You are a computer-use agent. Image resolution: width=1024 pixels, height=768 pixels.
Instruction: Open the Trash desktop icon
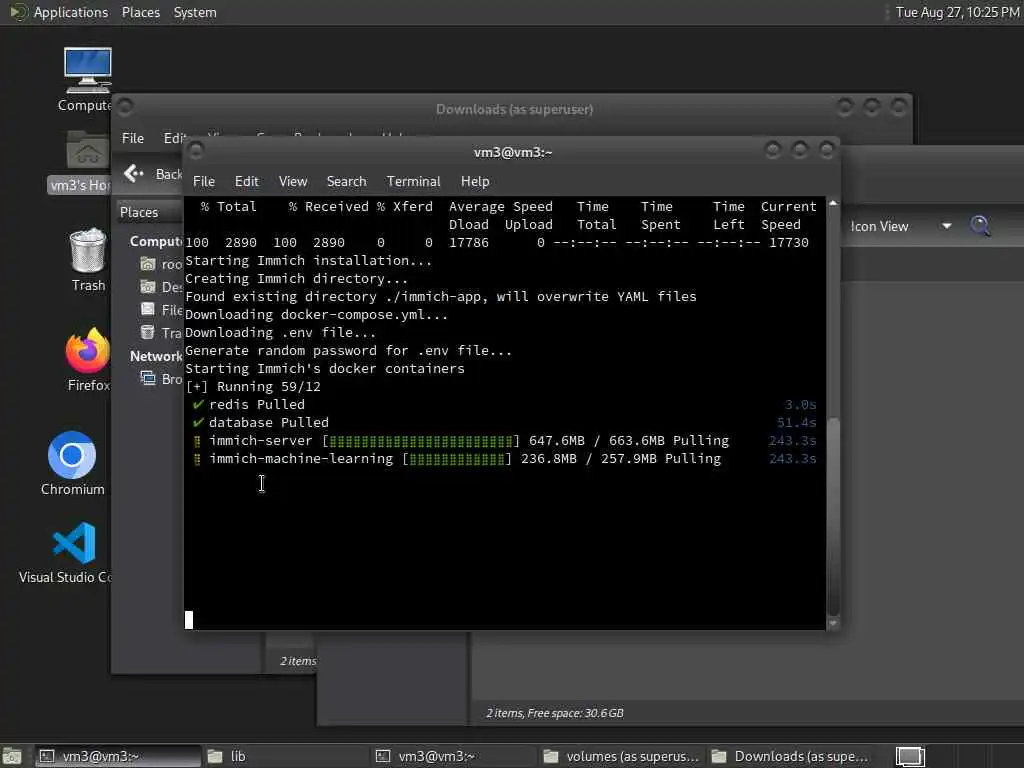click(x=88, y=259)
